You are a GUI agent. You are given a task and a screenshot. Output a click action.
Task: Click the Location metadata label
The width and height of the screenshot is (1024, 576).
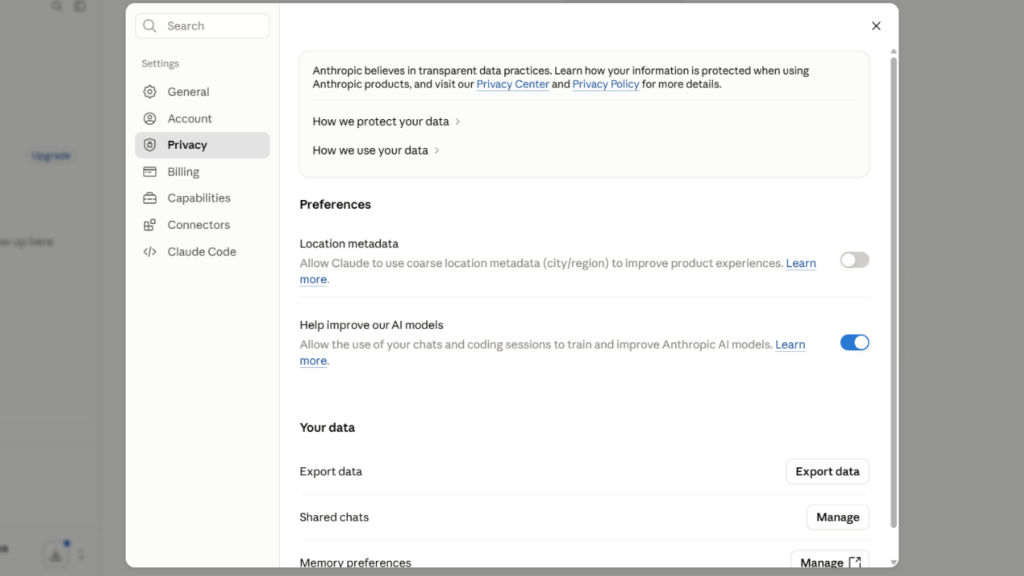(349, 244)
